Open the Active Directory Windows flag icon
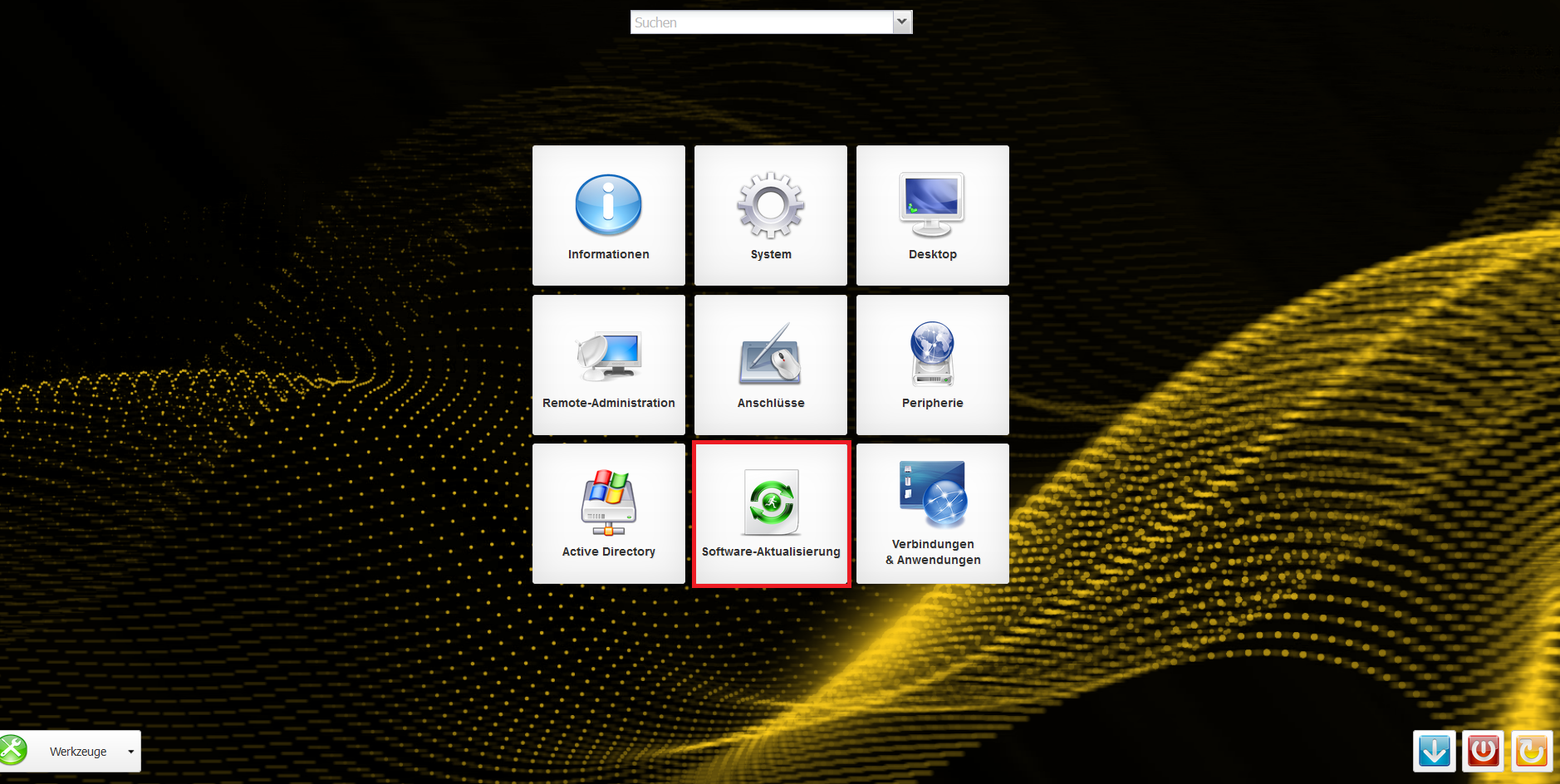Viewport: 1560px width, 784px height. [x=608, y=502]
